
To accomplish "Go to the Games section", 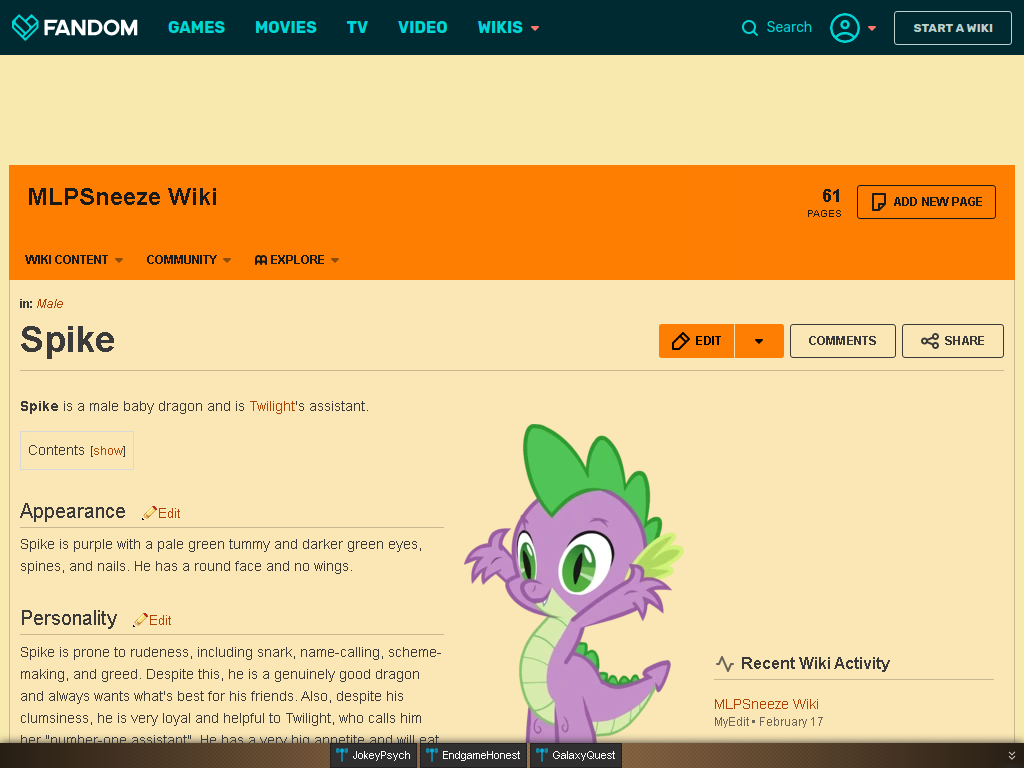I will point(196,27).
